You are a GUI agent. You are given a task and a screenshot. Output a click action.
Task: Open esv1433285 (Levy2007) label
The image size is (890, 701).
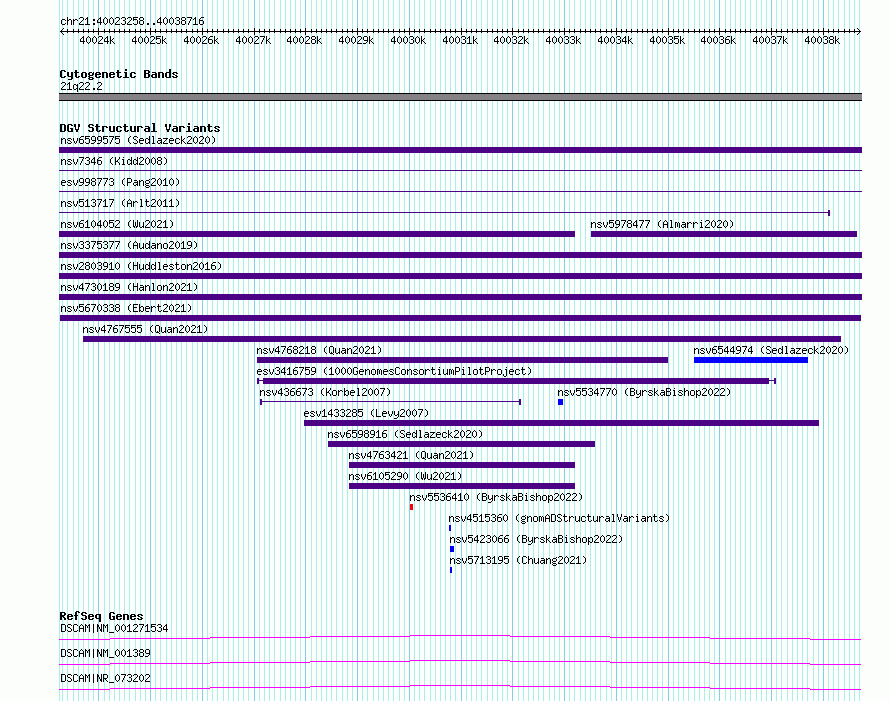(366, 413)
